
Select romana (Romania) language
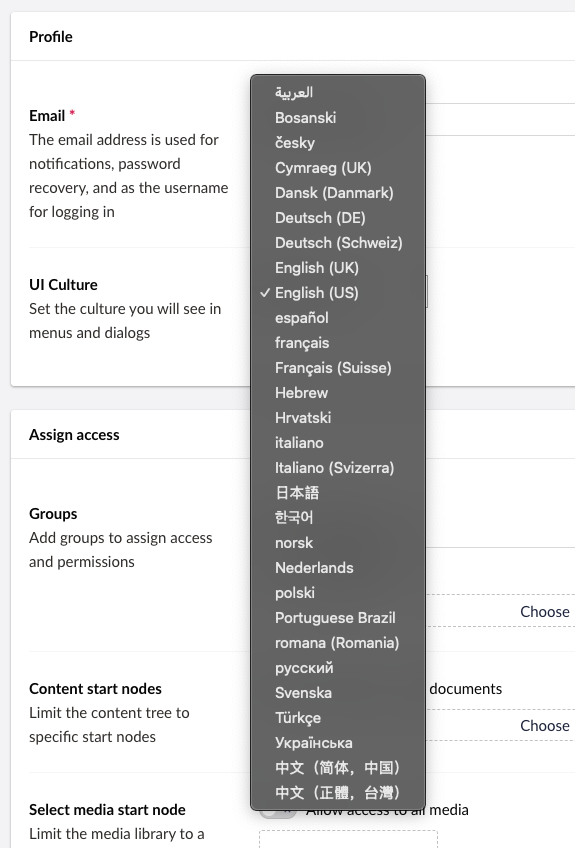[338, 642]
